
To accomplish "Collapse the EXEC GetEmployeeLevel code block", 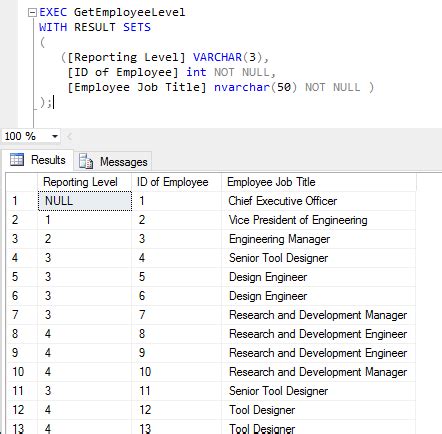I will coord(32,13).
